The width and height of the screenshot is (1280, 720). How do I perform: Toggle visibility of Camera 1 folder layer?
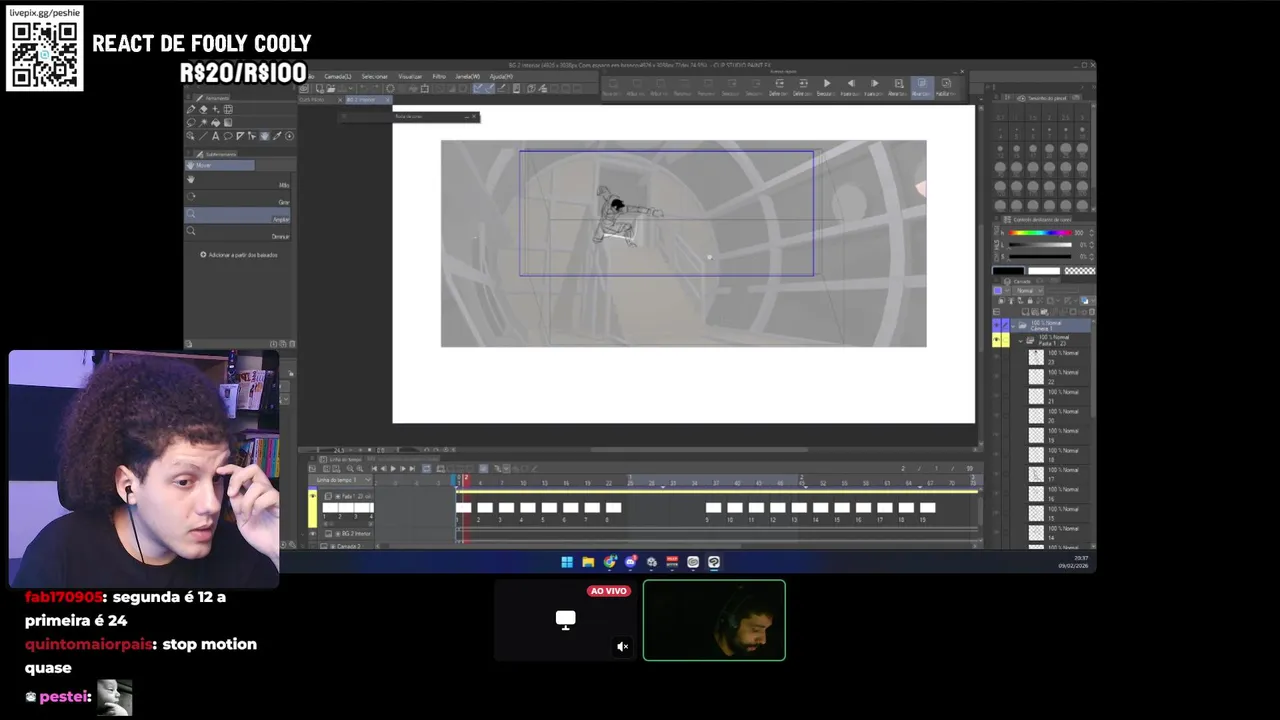pos(997,325)
